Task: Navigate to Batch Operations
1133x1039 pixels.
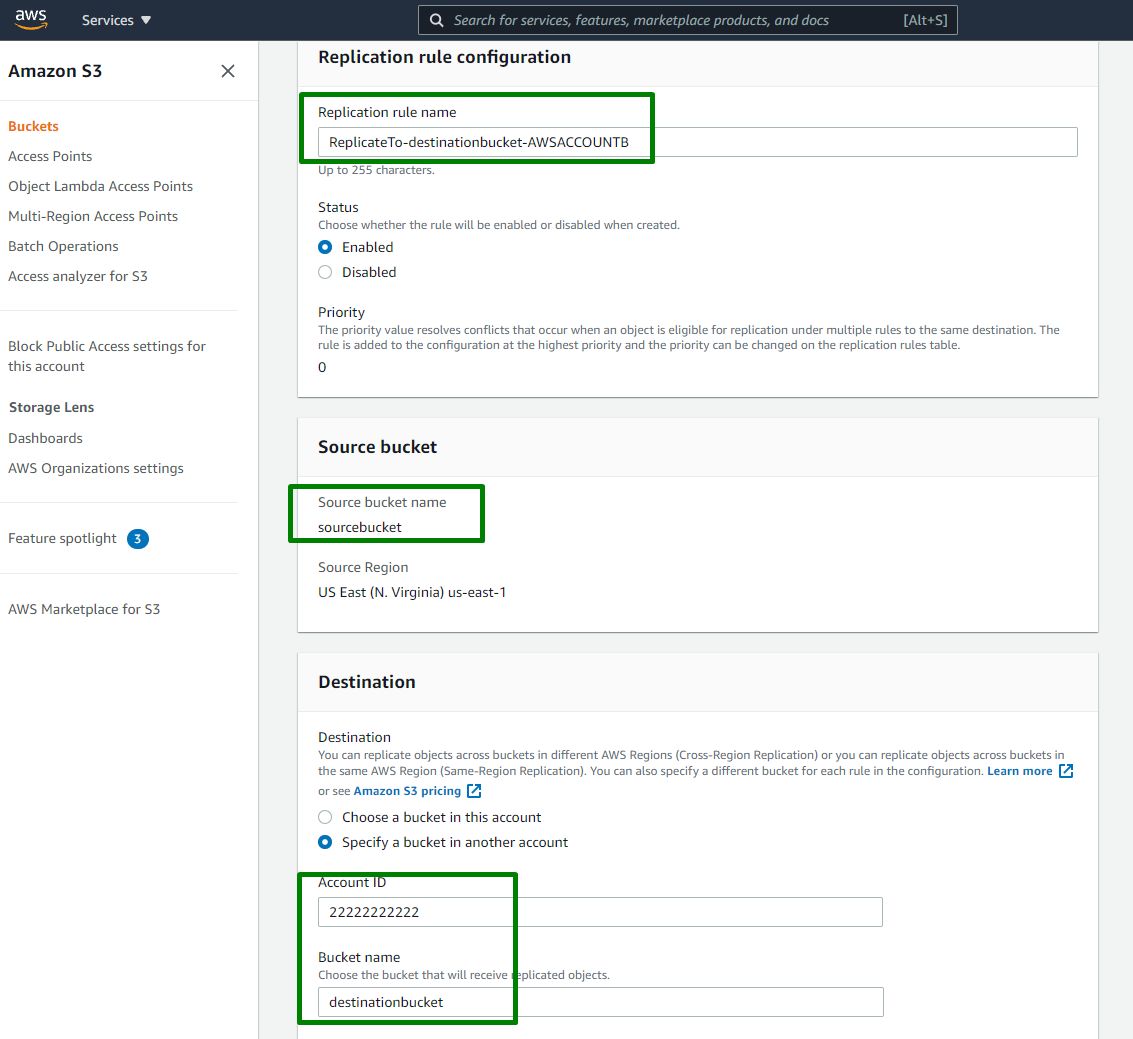Action: click(62, 245)
